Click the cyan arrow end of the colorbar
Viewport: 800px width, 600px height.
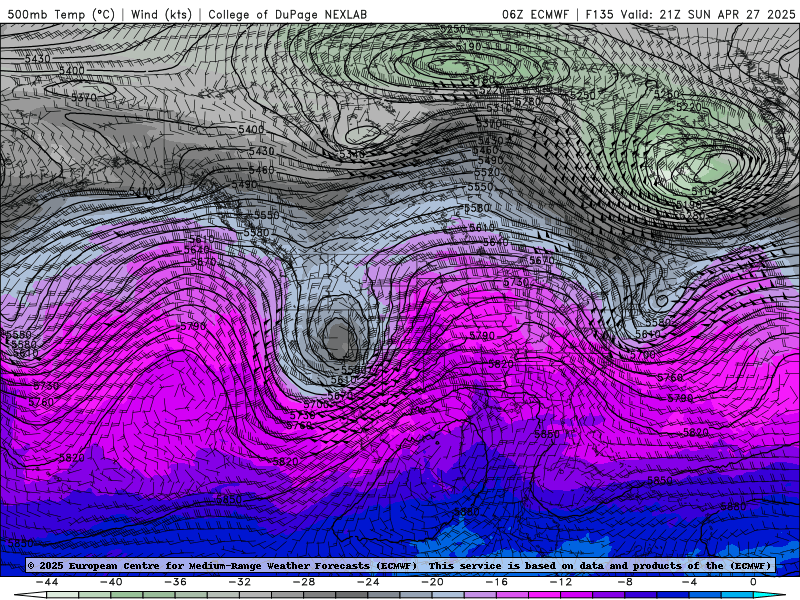[770, 595]
